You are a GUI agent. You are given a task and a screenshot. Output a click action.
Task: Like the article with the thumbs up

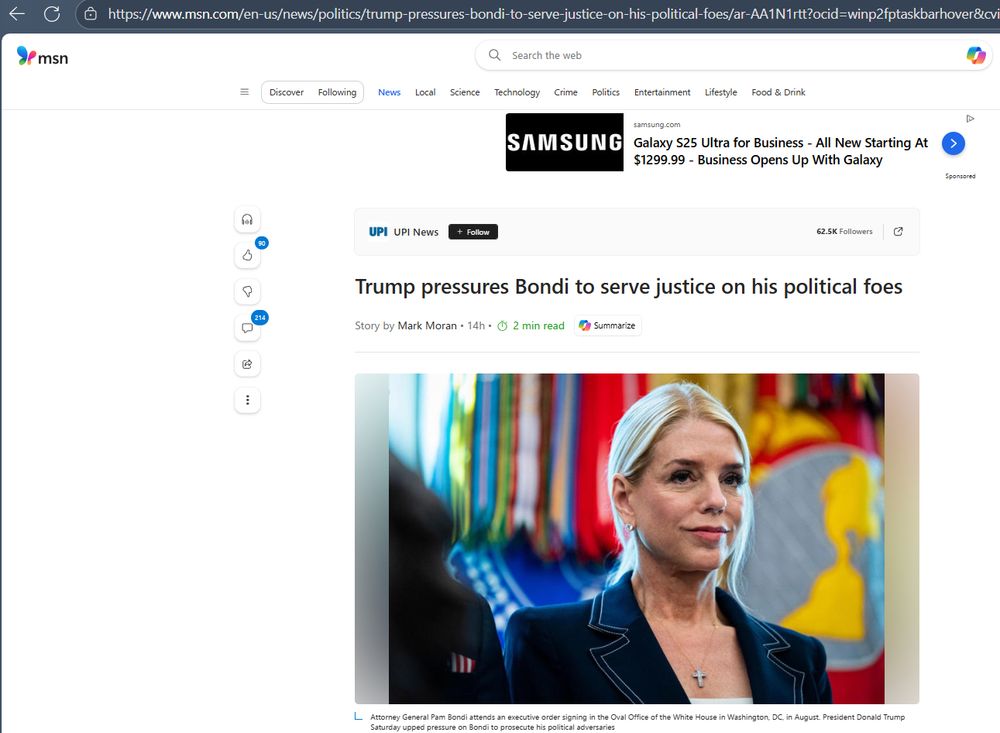click(x=247, y=255)
